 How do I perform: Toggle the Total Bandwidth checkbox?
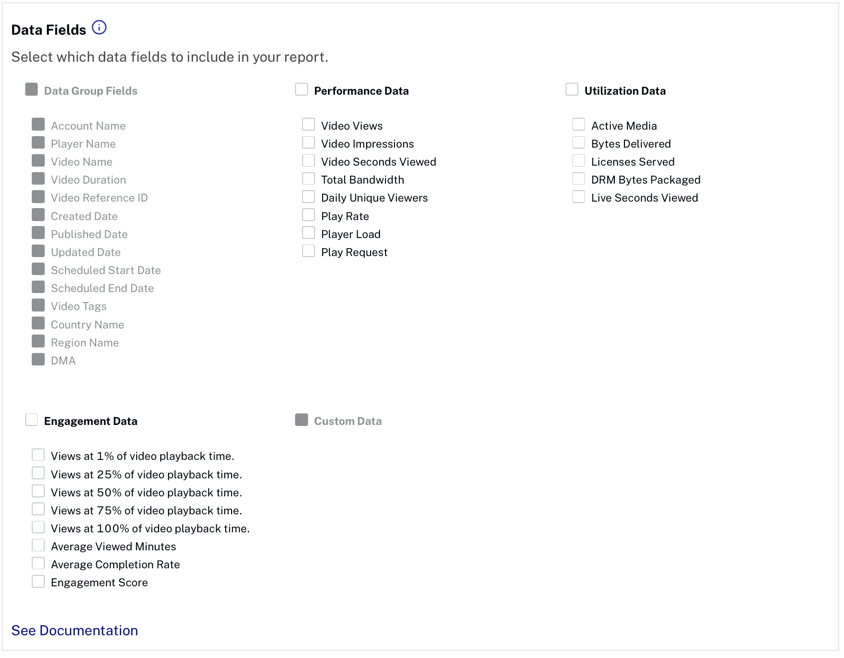(x=308, y=179)
